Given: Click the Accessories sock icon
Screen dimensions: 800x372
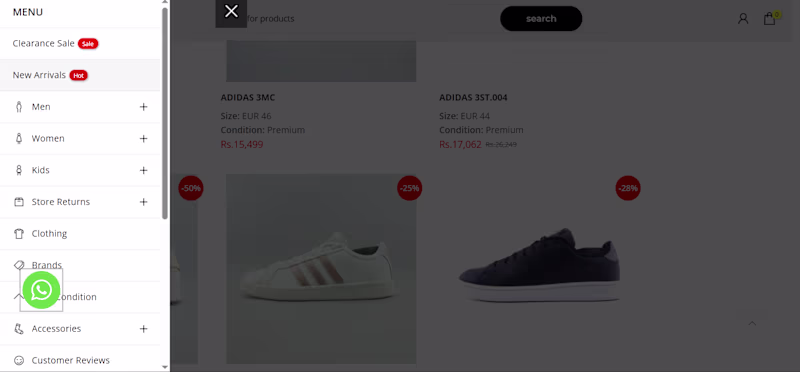Looking at the screenshot, I should [19, 329].
